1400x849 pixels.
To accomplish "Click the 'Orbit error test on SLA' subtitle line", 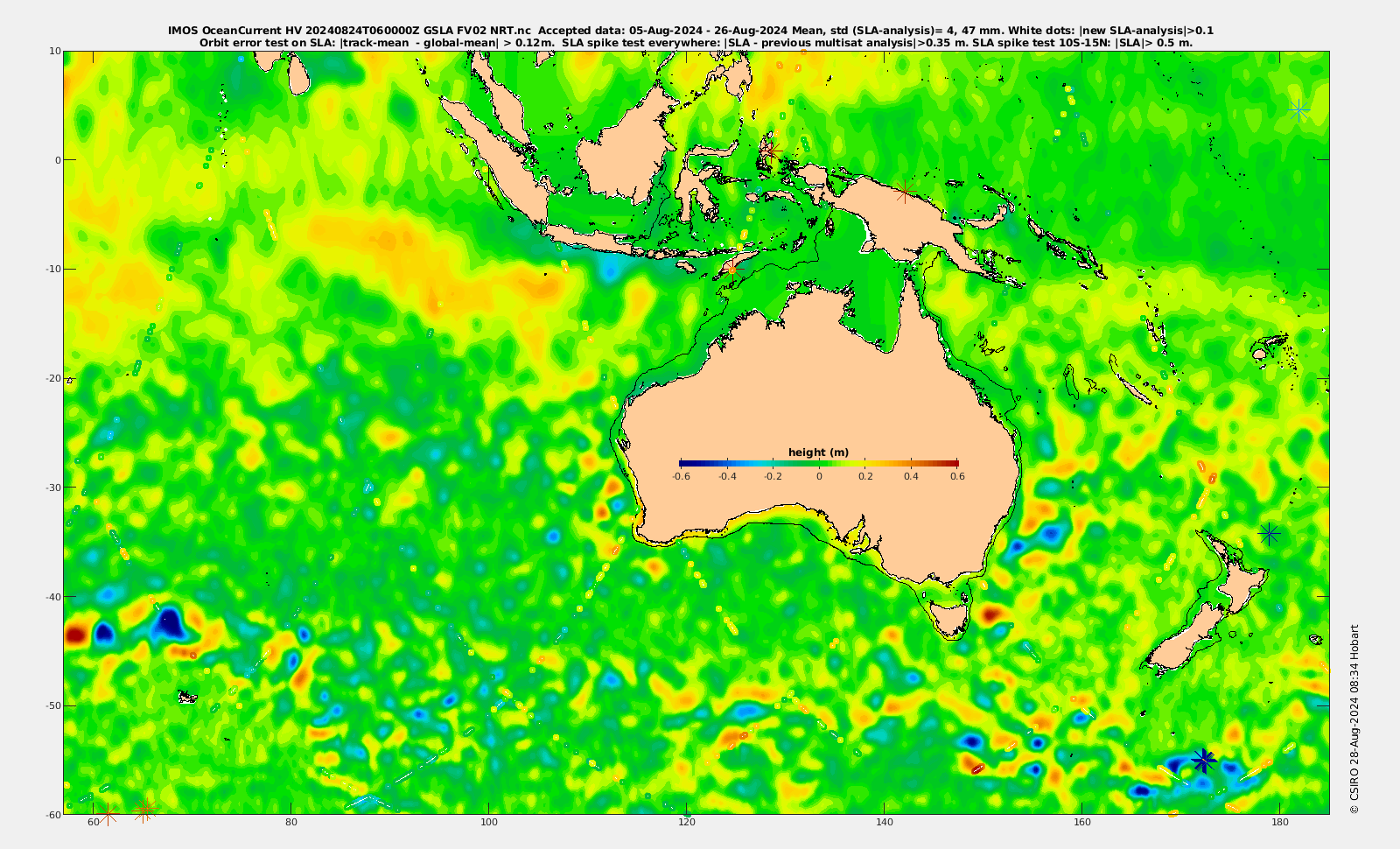I will [696, 42].
